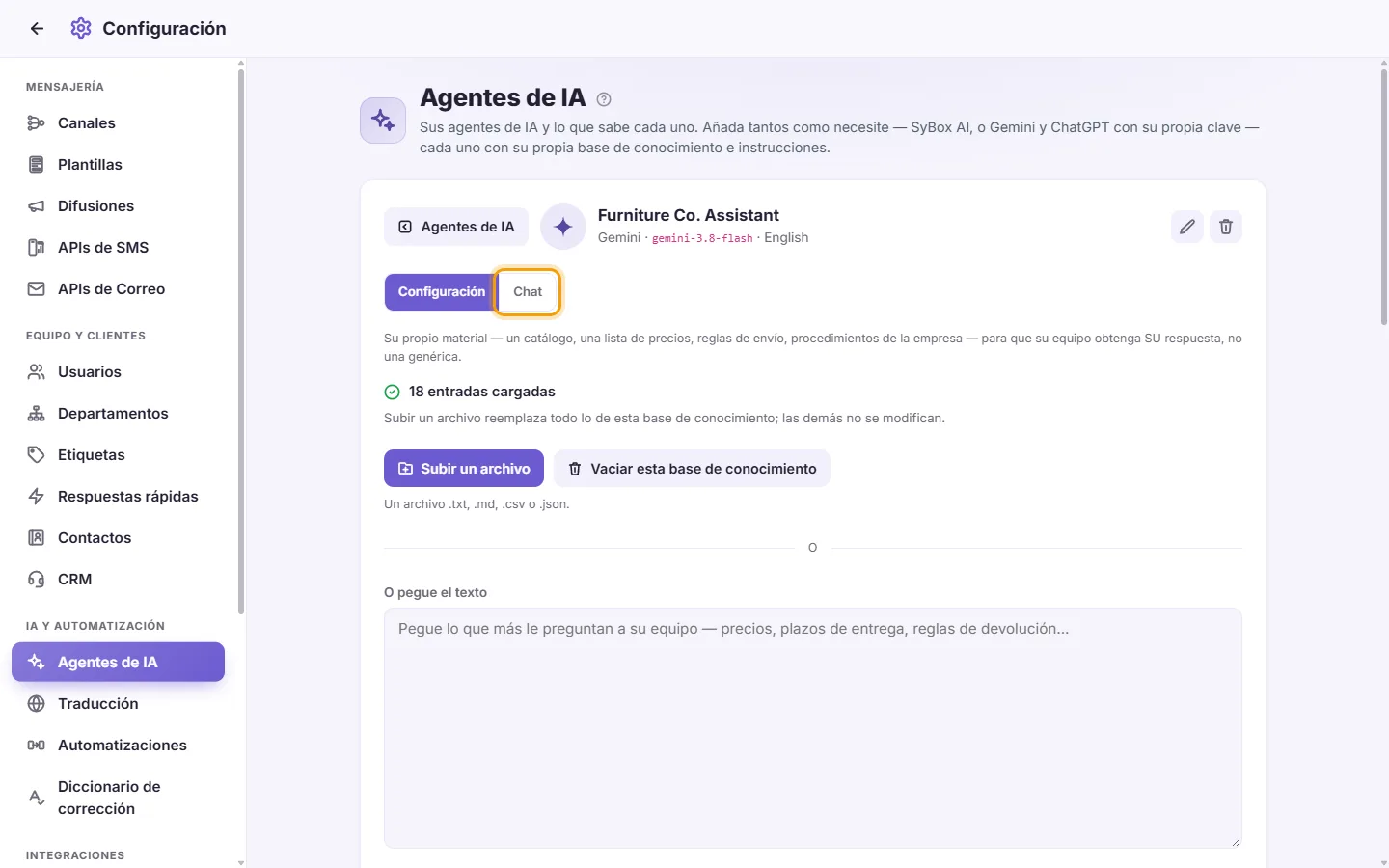Click the APIs de Correo envelope icon
Image resolution: width=1389 pixels, height=868 pixels.
tap(37, 289)
